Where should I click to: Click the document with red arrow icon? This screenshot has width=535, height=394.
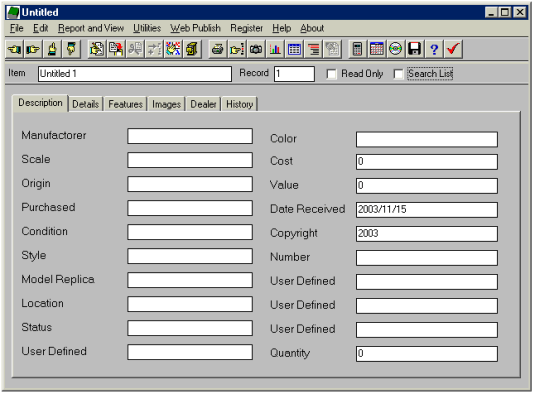coord(116,49)
